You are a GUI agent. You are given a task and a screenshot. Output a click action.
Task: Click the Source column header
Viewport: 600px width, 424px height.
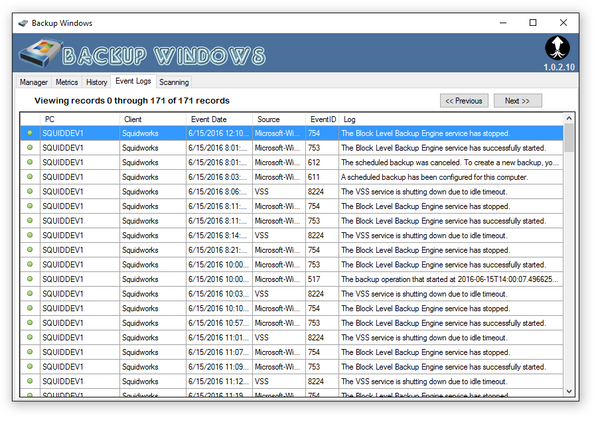point(278,119)
